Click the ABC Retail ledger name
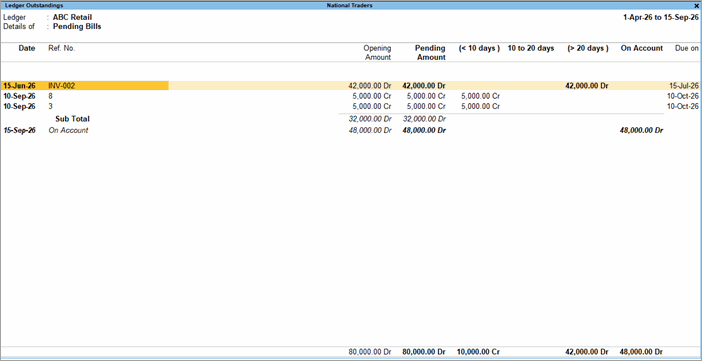The width and height of the screenshot is (702, 361). click(x=73, y=17)
